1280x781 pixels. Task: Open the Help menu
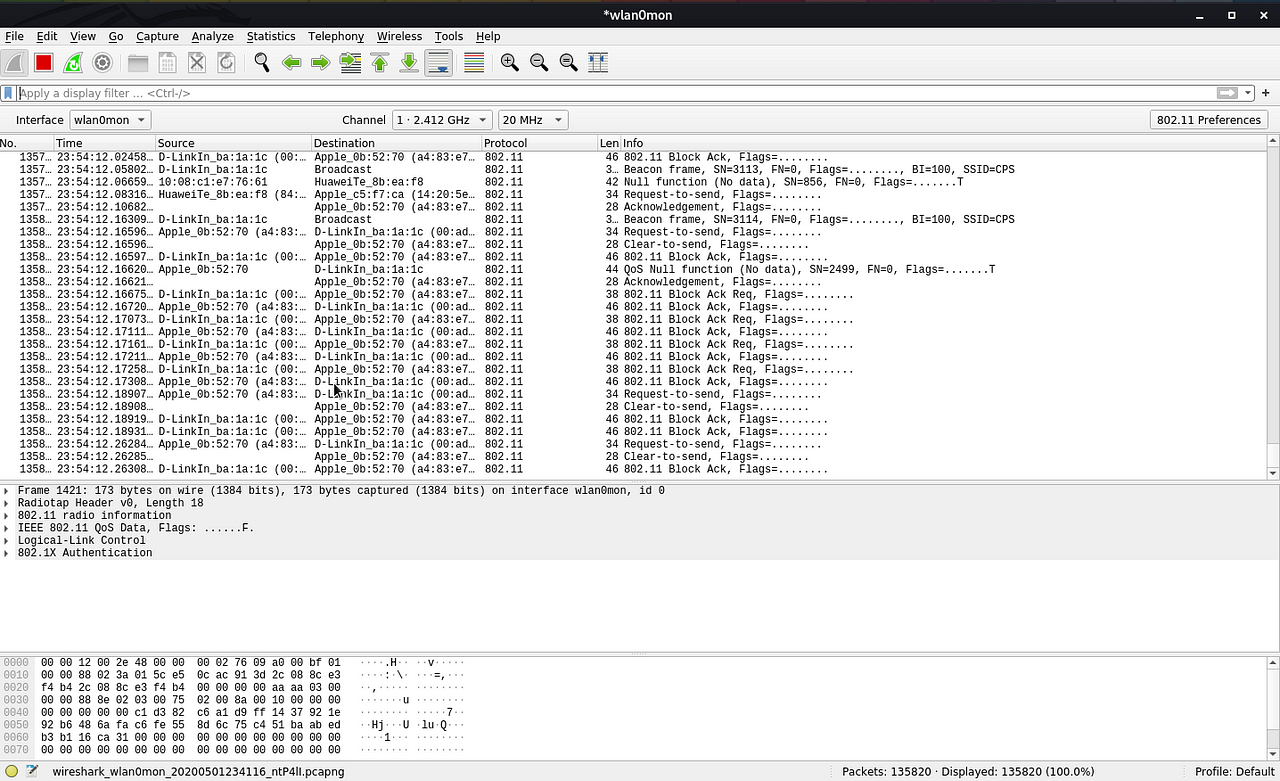(488, 36)
